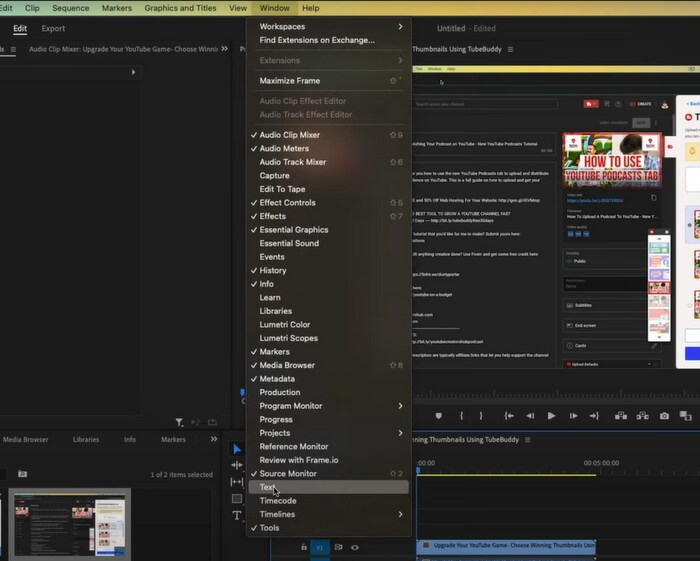Switch to the Markers panel tab
Image resolution: width=700 pixels, height=561 pixels.
173,440
